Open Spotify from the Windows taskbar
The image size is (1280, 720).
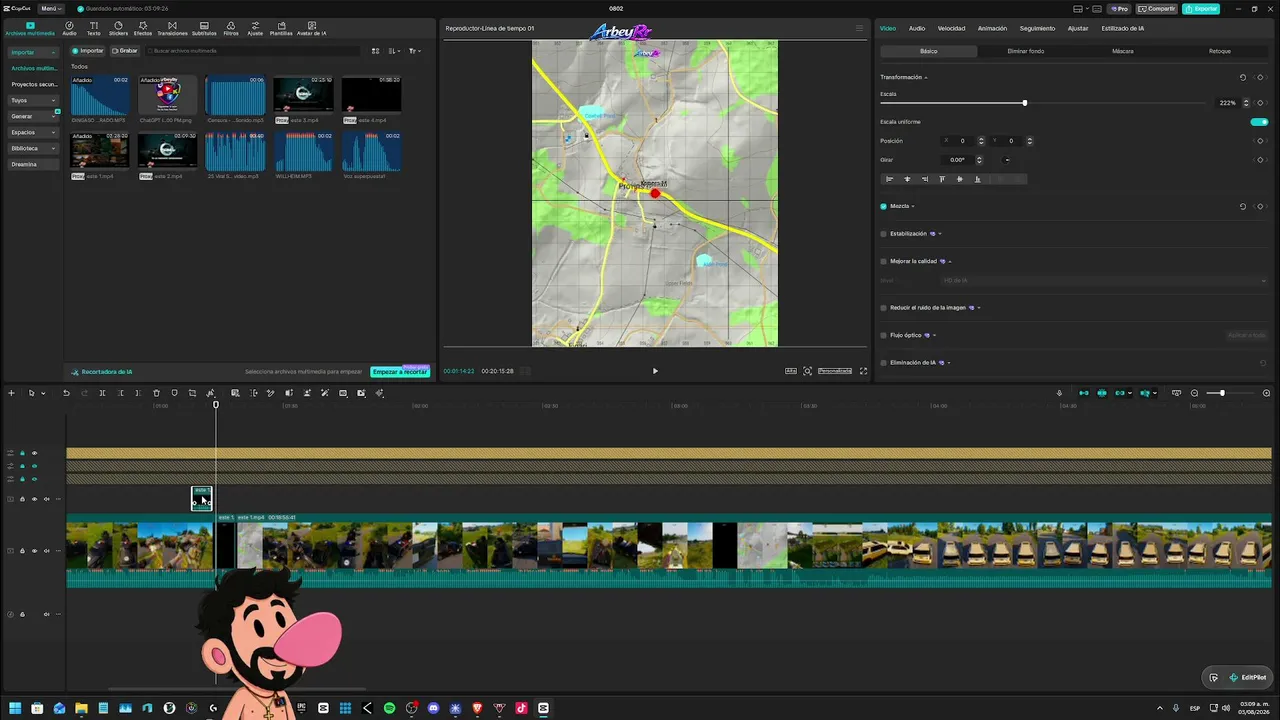tap(389, 708)
